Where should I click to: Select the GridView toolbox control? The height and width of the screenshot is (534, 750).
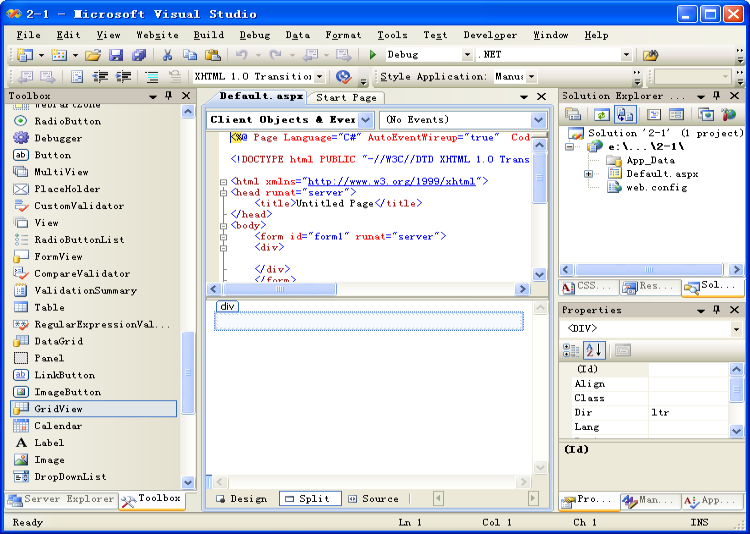click(93, 409)
